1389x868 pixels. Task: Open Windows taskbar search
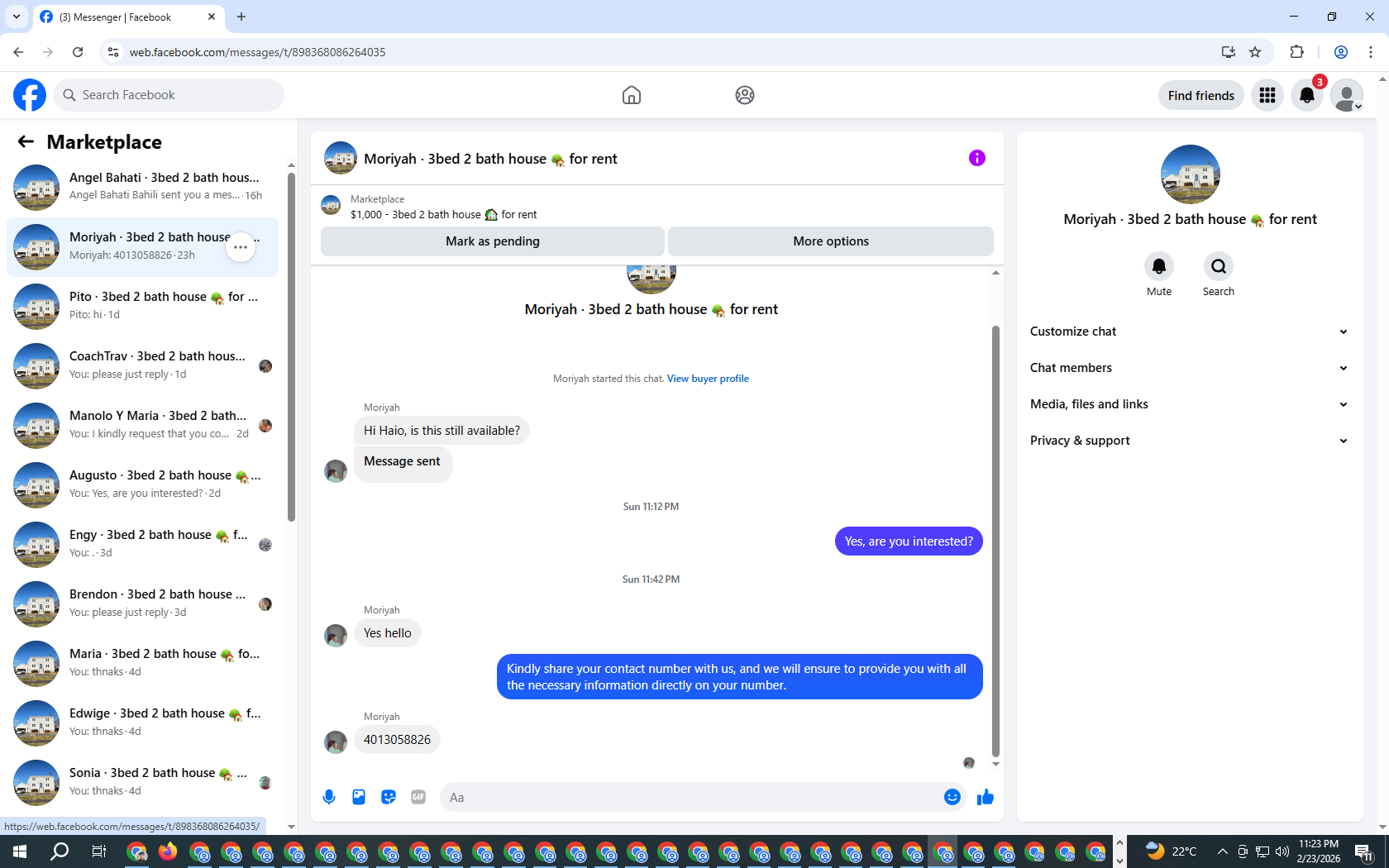click(60, 851)
